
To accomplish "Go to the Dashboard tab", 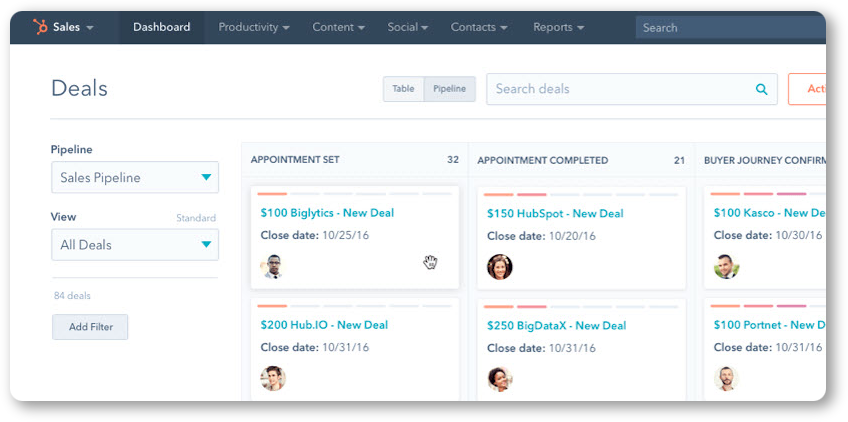I will pyautogui.click(x=162, y=27).
